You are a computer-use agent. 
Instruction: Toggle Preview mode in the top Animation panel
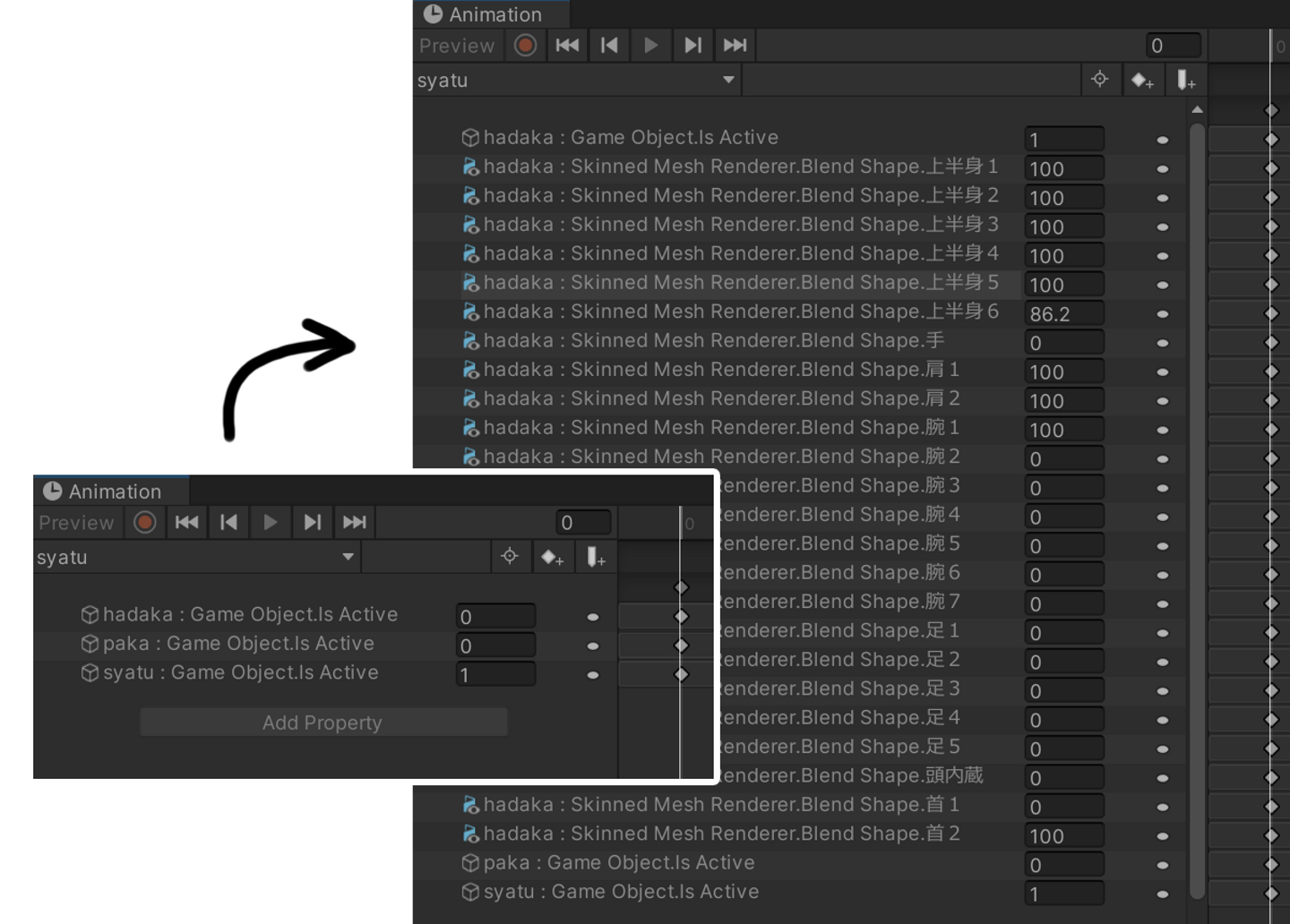[457, 46]
